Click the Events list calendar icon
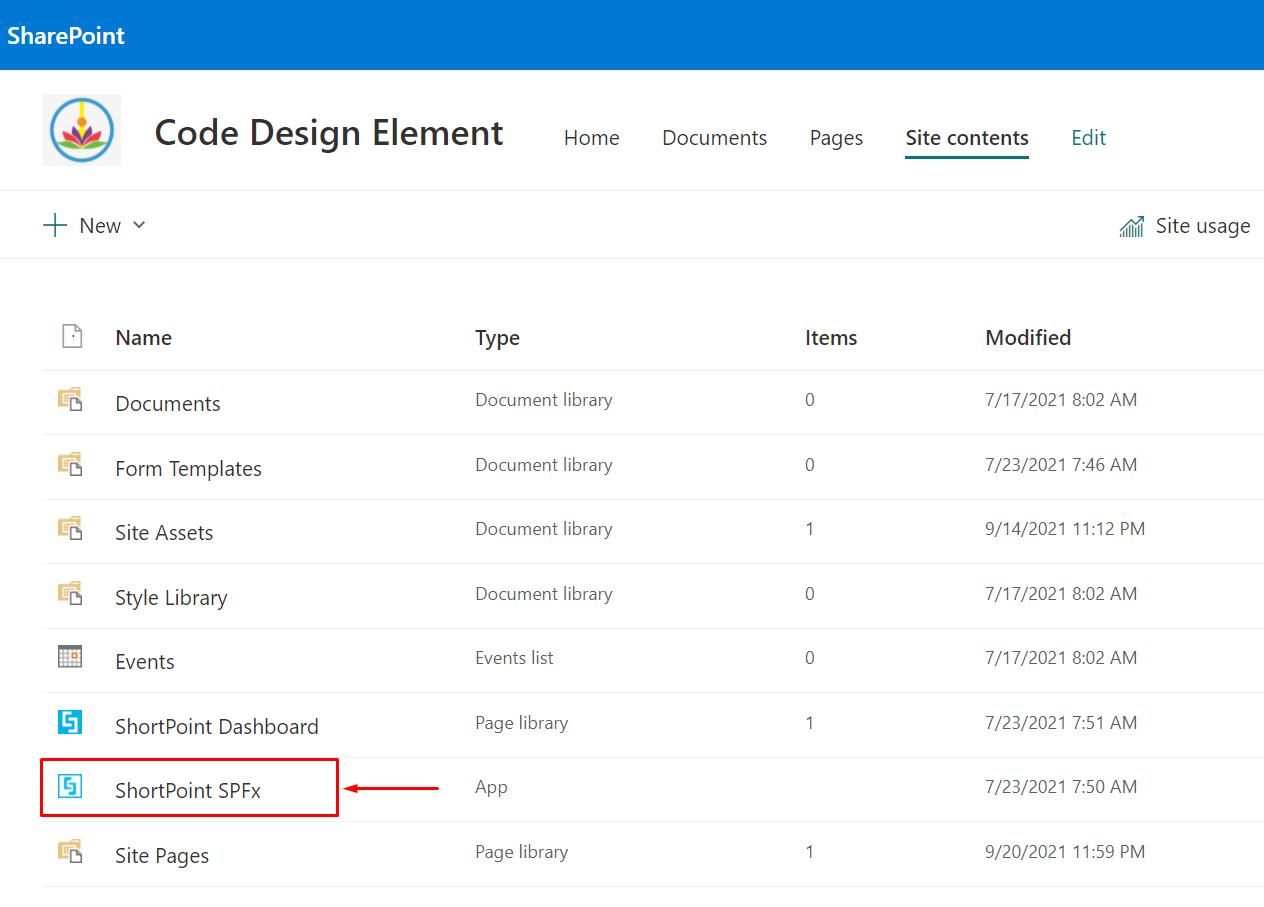This screenshot has height=907, width=1264. click(69, 657)
